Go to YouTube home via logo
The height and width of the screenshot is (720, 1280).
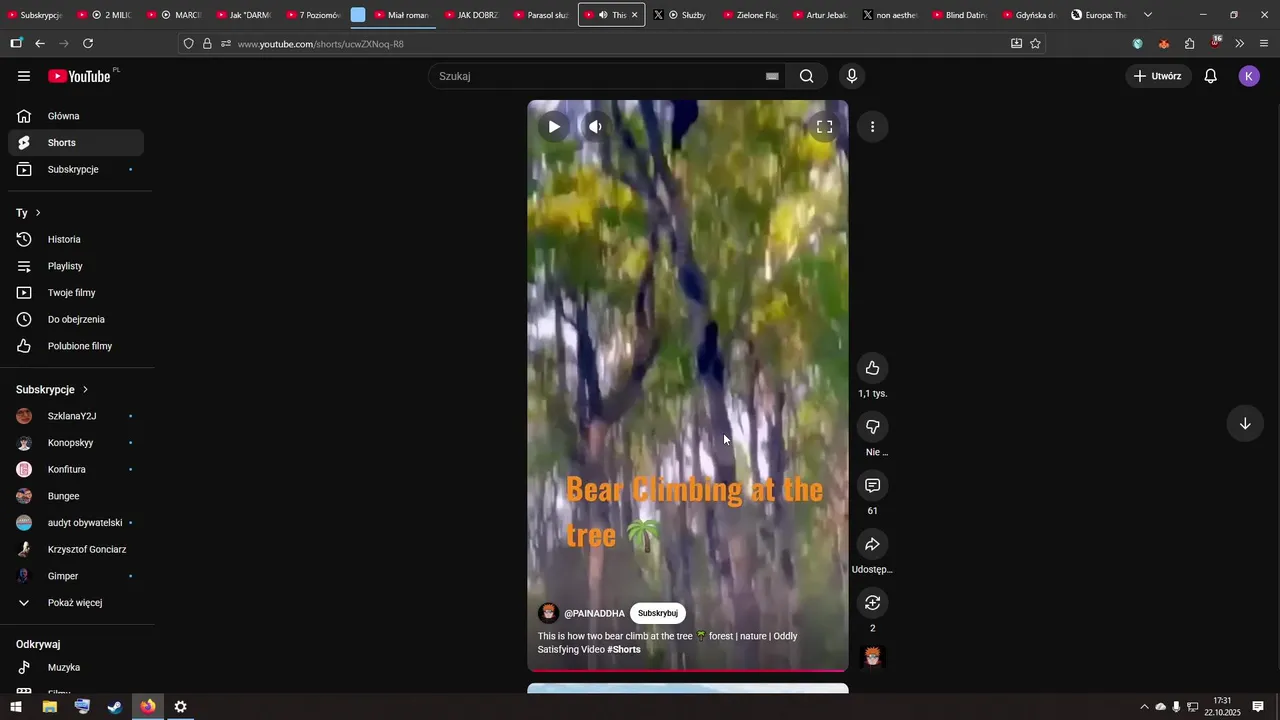click(x=79, y=76)
